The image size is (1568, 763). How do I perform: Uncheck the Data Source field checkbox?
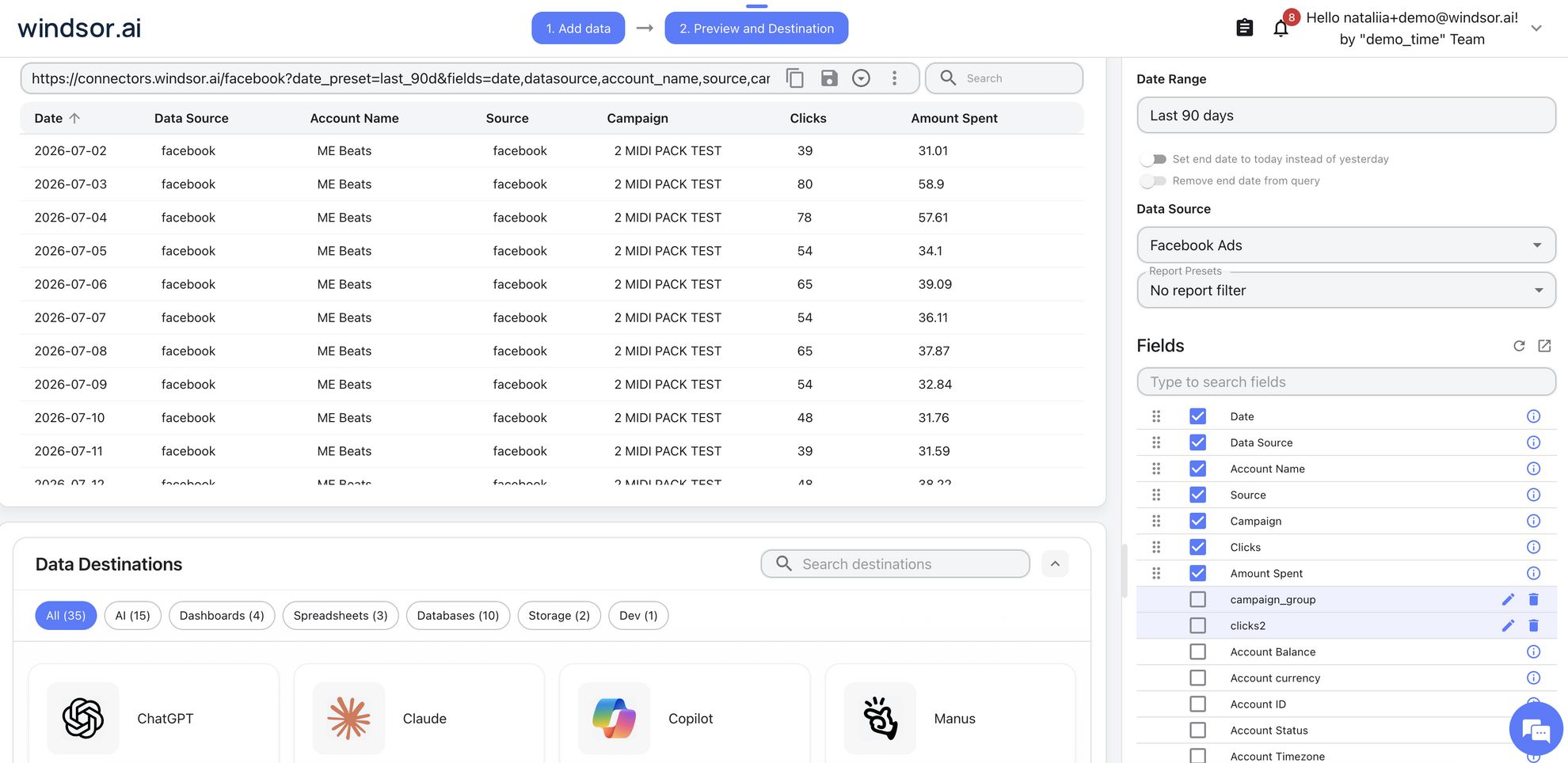click(x=1197, y=442)
